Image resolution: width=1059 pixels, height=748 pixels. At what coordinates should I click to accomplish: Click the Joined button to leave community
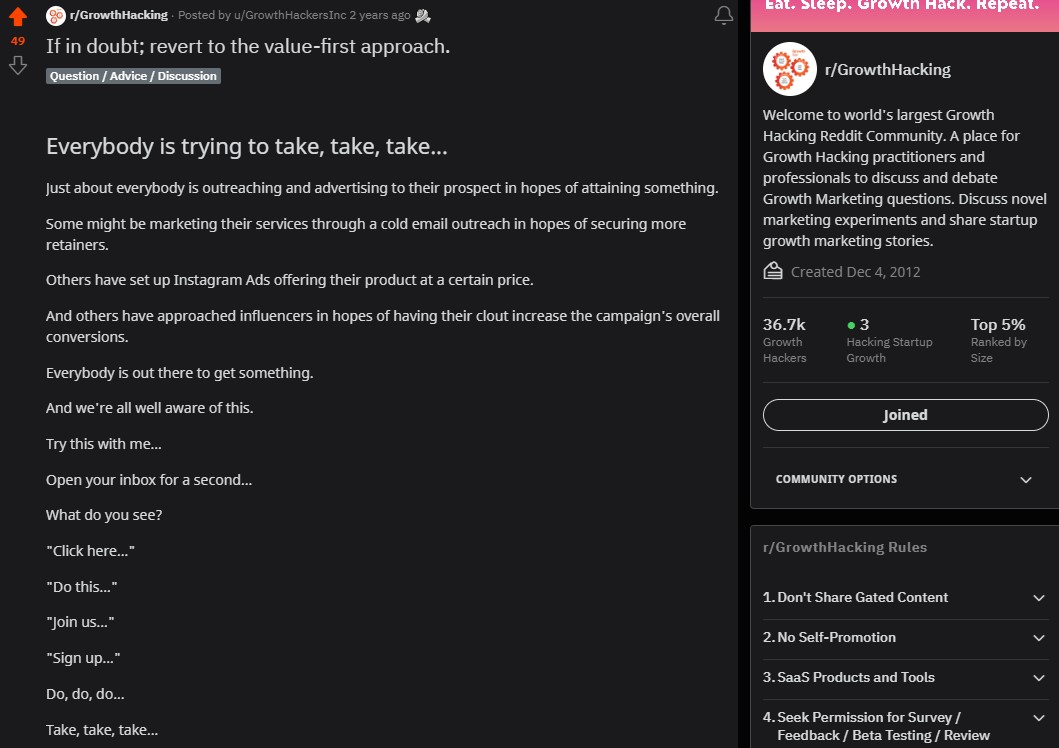coord(905,415)
